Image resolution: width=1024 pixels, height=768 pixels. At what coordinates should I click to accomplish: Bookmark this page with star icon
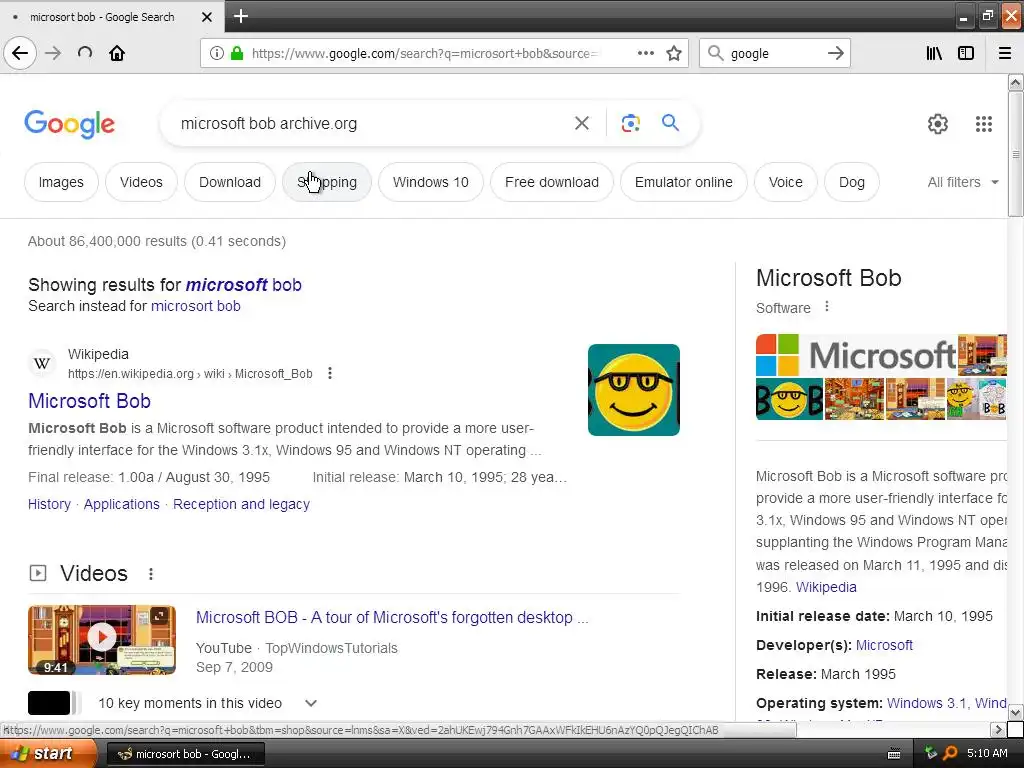674,53
